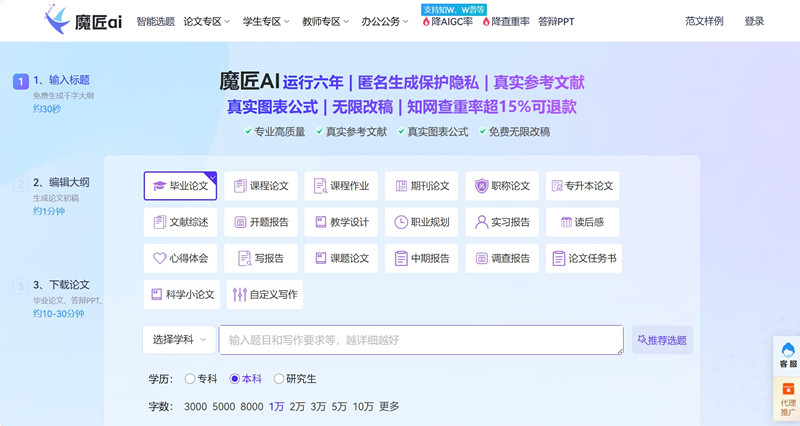
Task: Choose the 心得体会 heart icon
Action: coord(160,258)
